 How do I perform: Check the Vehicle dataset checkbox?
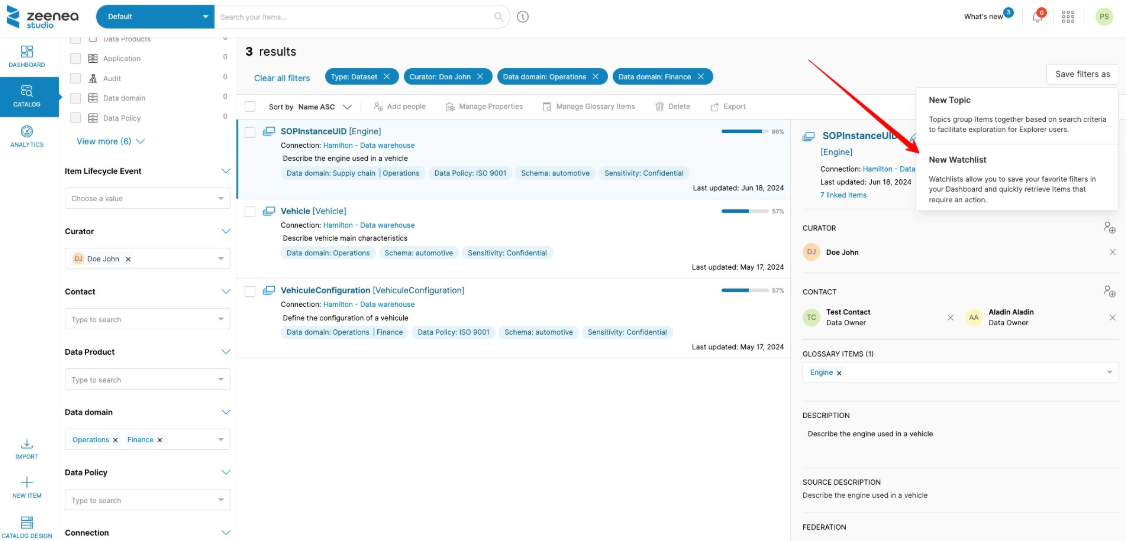(x=251, y=212)
